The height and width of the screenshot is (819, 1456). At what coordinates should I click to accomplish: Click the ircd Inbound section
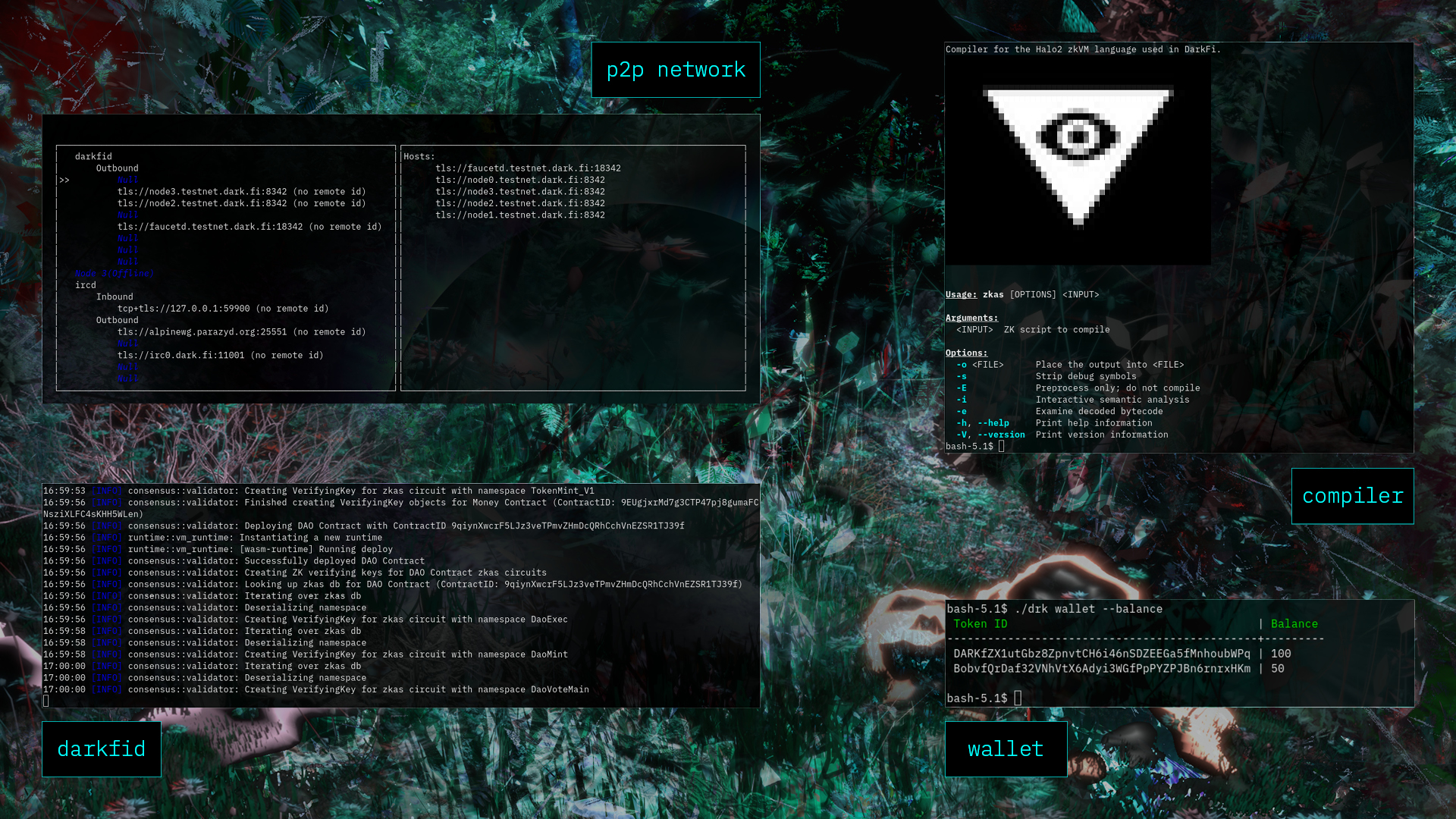(x=115, y=297)
